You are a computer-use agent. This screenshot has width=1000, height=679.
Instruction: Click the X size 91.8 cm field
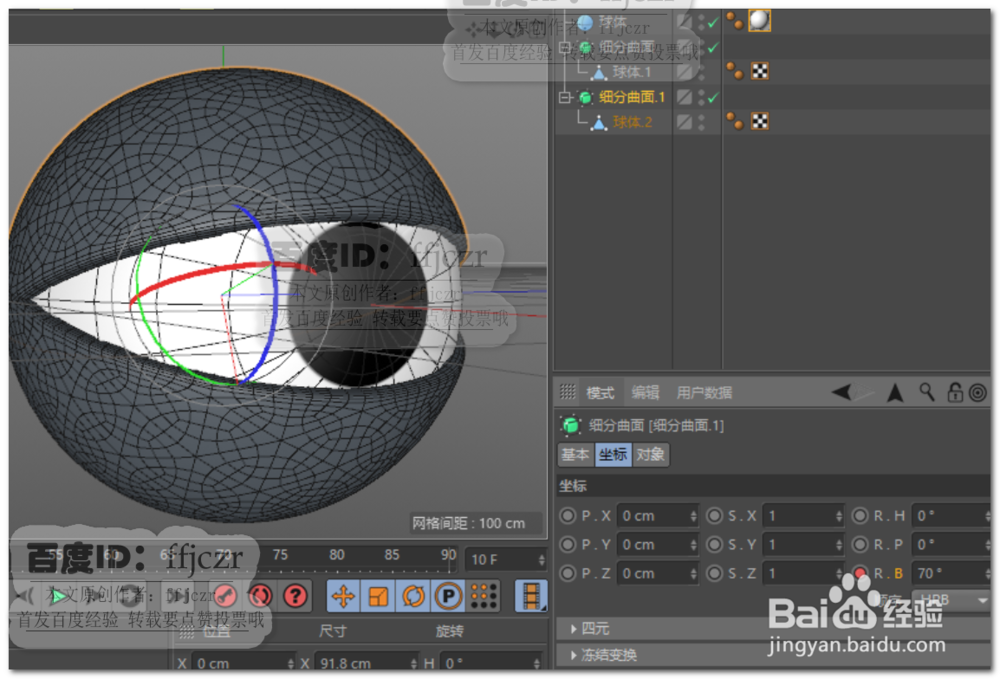(367, 664)
